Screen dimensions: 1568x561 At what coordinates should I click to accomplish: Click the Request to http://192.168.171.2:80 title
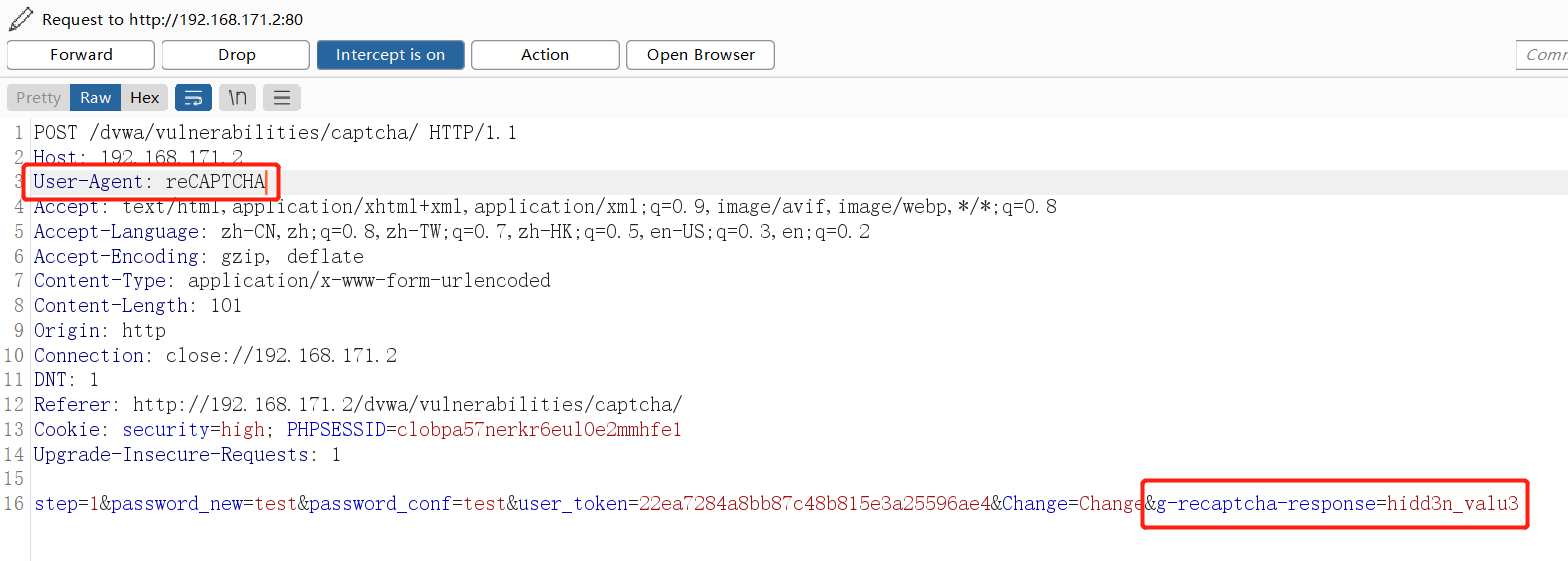pyautogui.click(x=172, y=19)
